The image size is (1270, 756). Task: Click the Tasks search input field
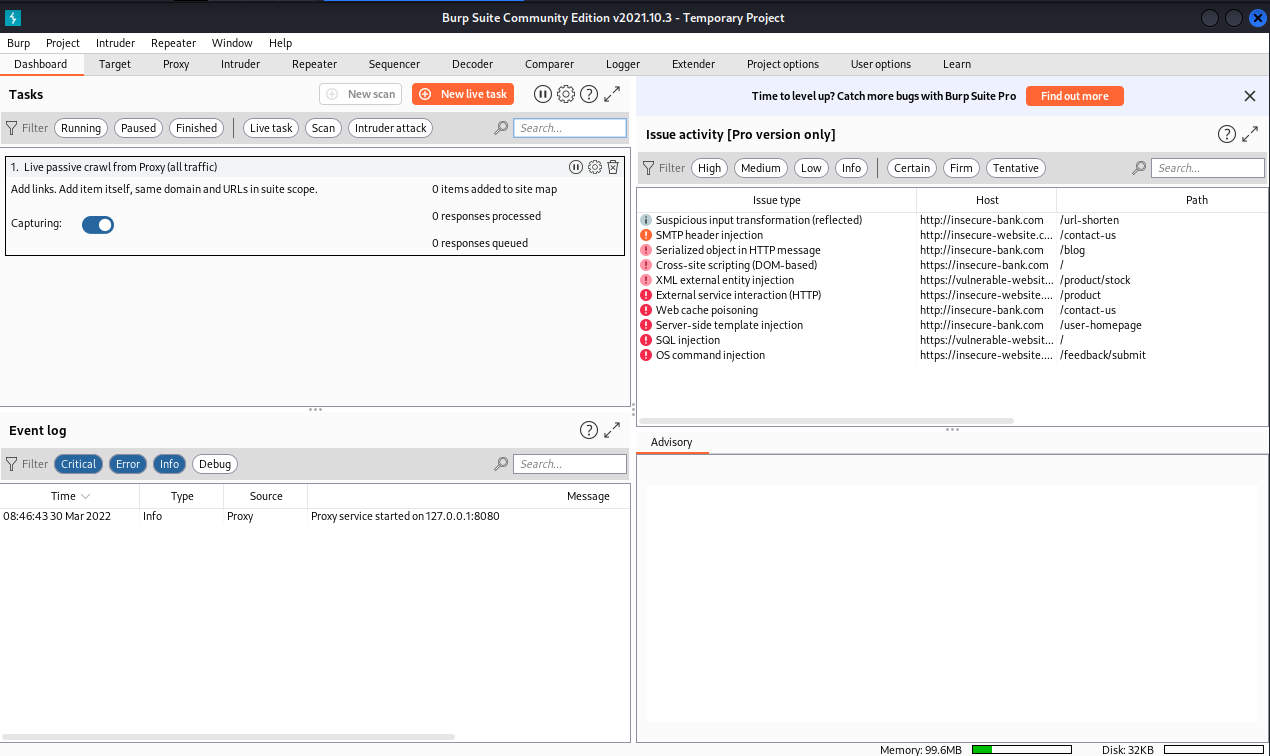point(570,128)
